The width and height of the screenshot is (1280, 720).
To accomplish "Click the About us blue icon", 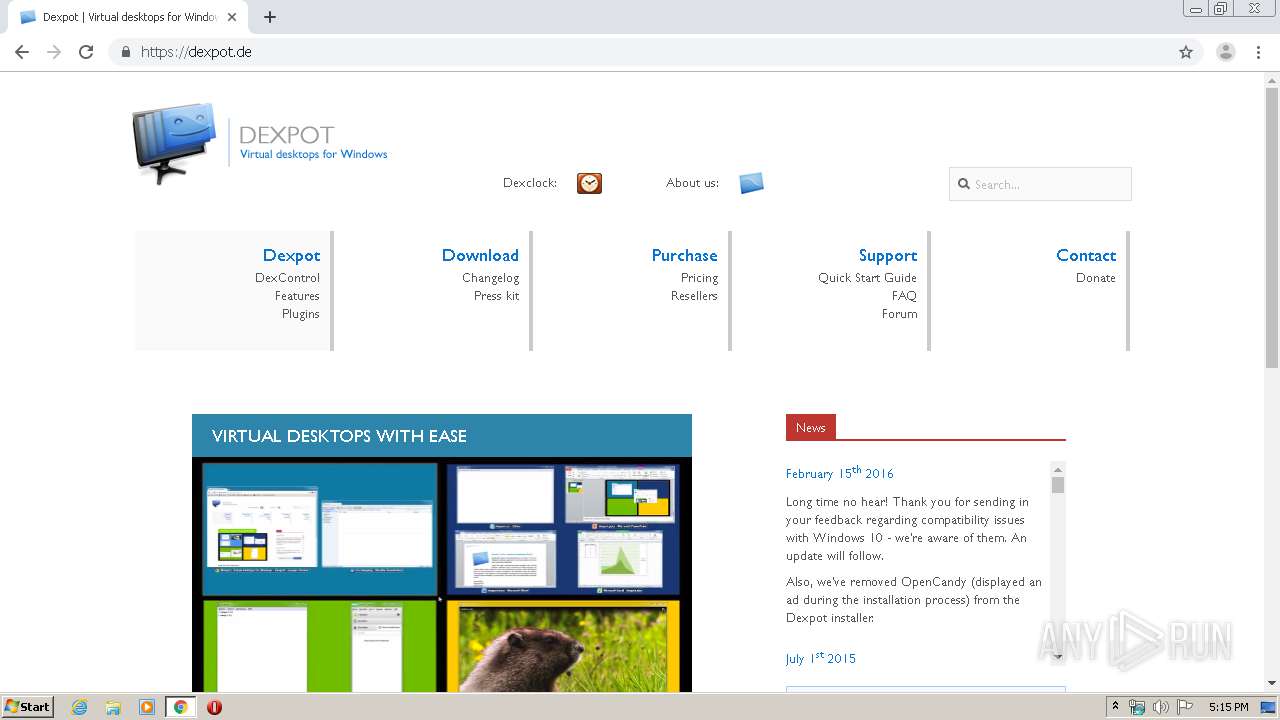I will click(751, 183).
